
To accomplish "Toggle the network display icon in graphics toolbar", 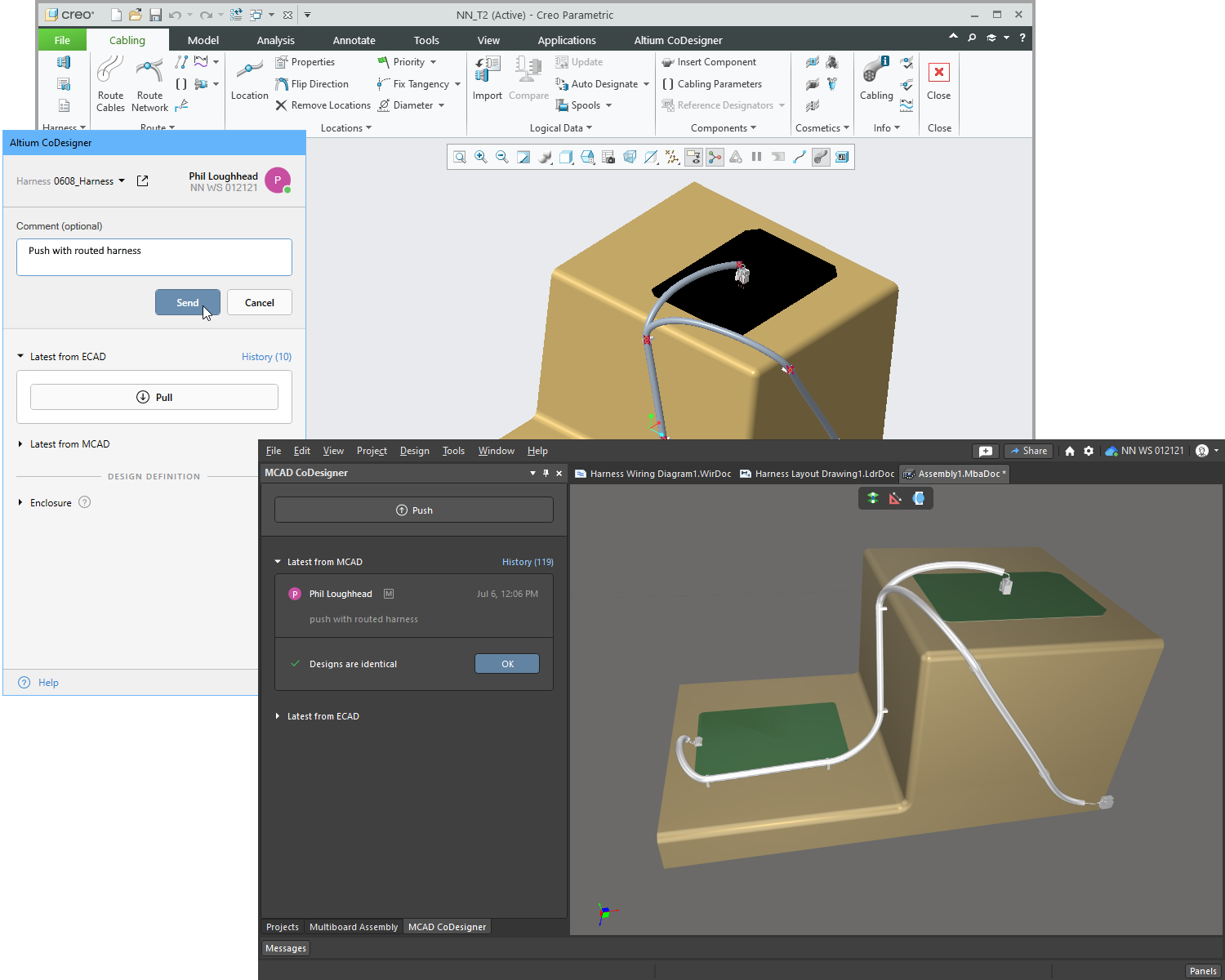I will click(x=715, y=157).
